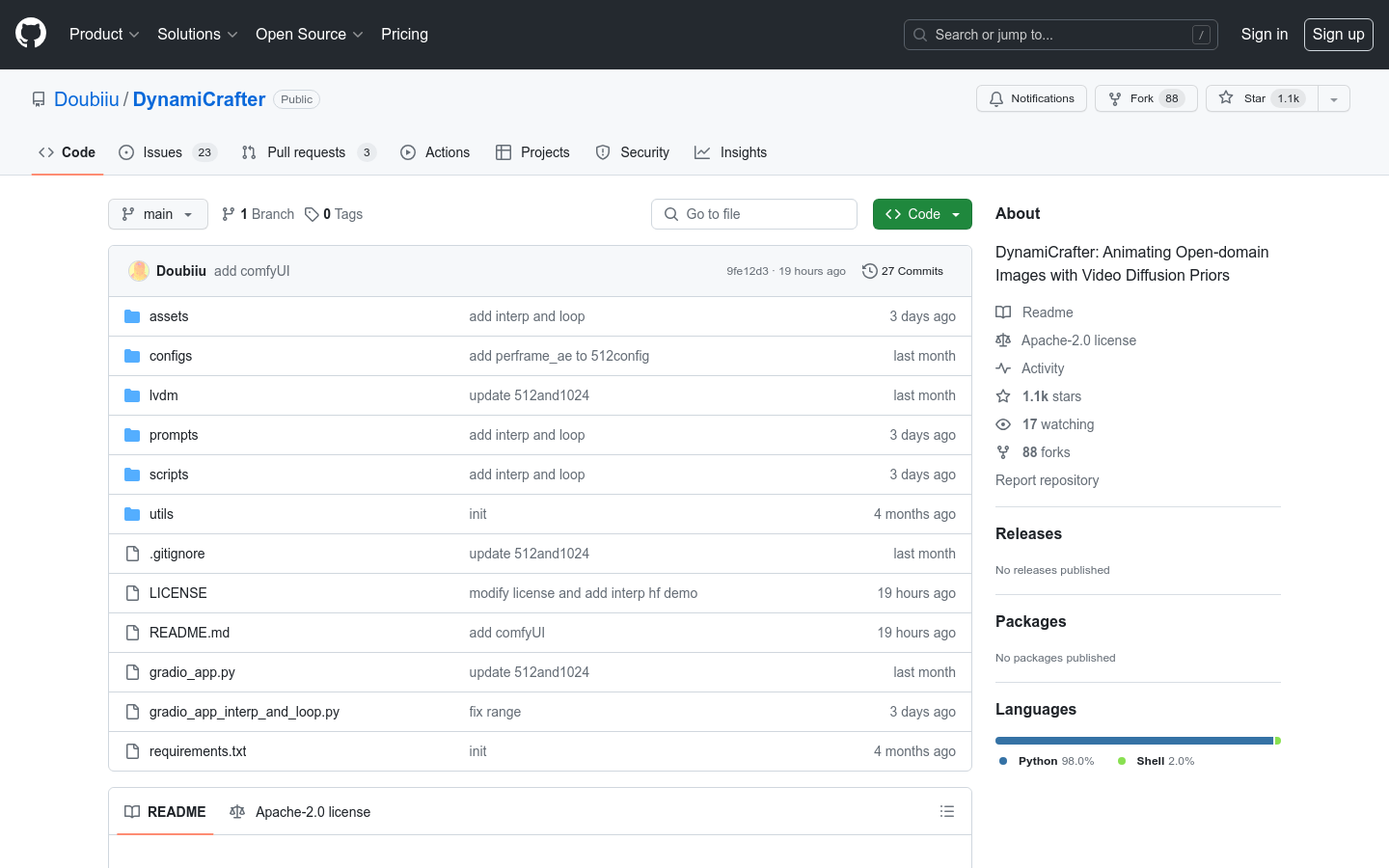Image resolution: width=1389 pixels, height=868 pixels.
Task: Open the Pull requests tab
Action: (309, 152)
